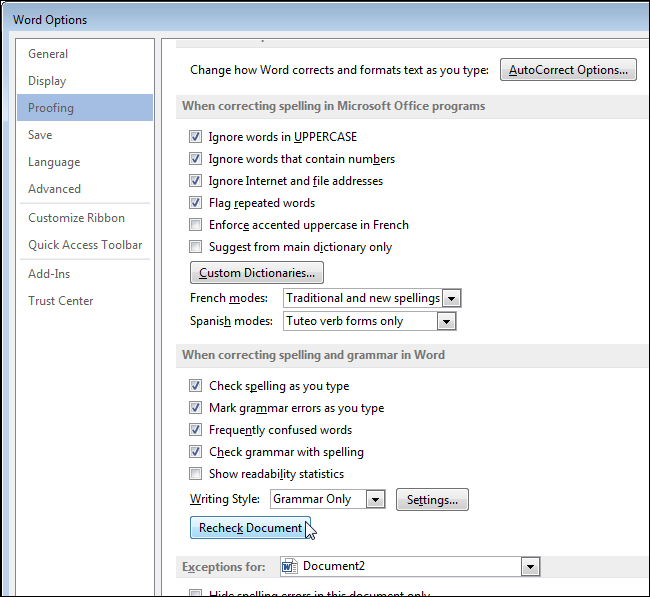
Task: Click the Recheck Document button
Action: click(250, 528)
